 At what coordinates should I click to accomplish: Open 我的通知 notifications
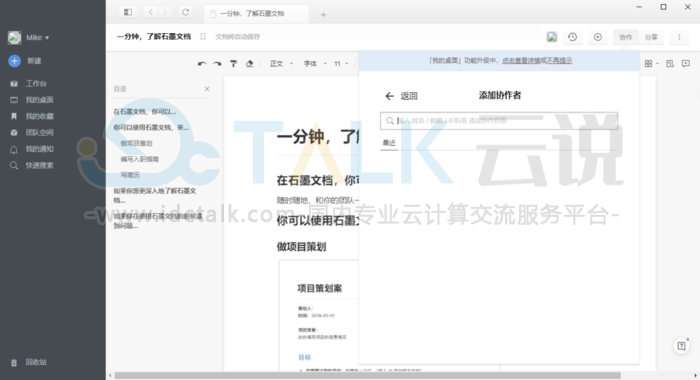(x=39, y=149)
